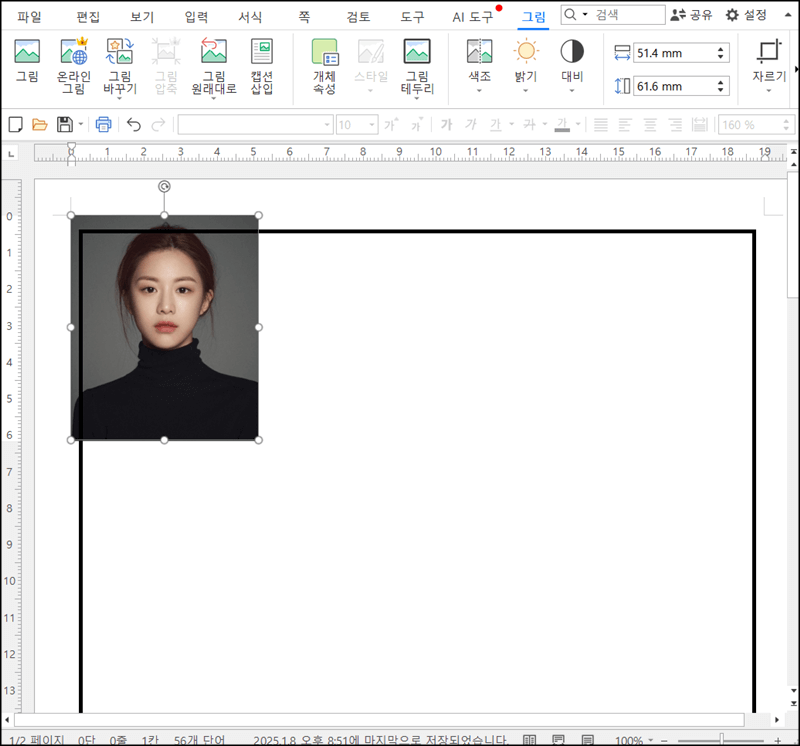
Task: Open the 쪽 menu
Action: pyautogui.click(x=304, y=17)
